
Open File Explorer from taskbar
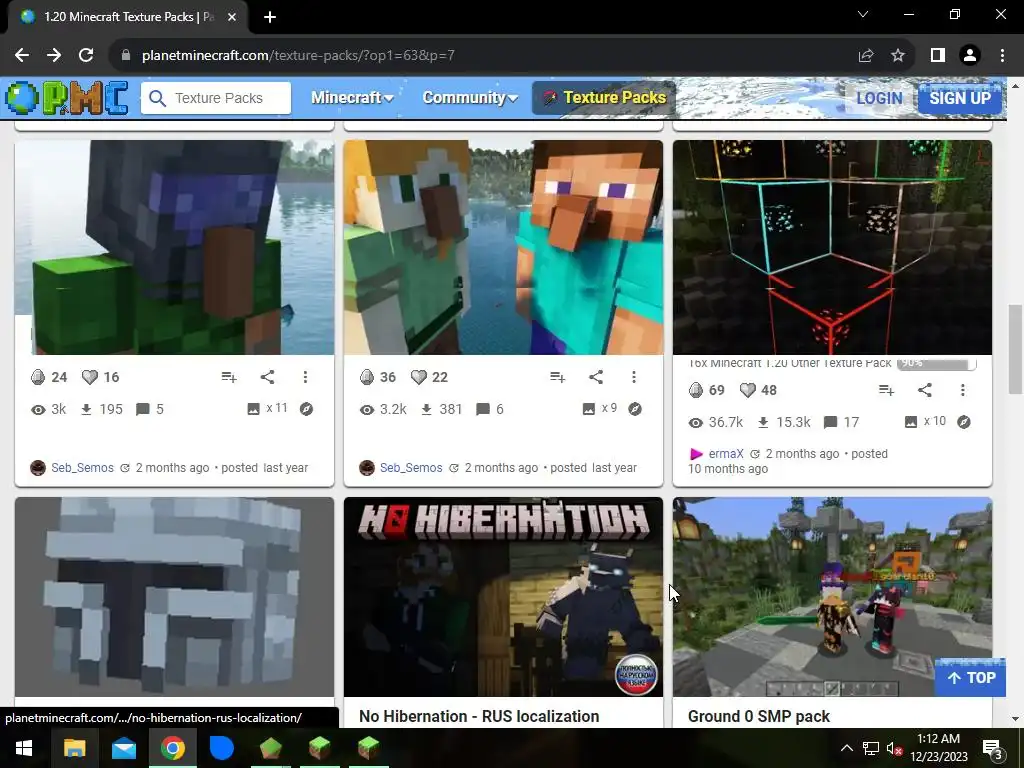[74, 748]
